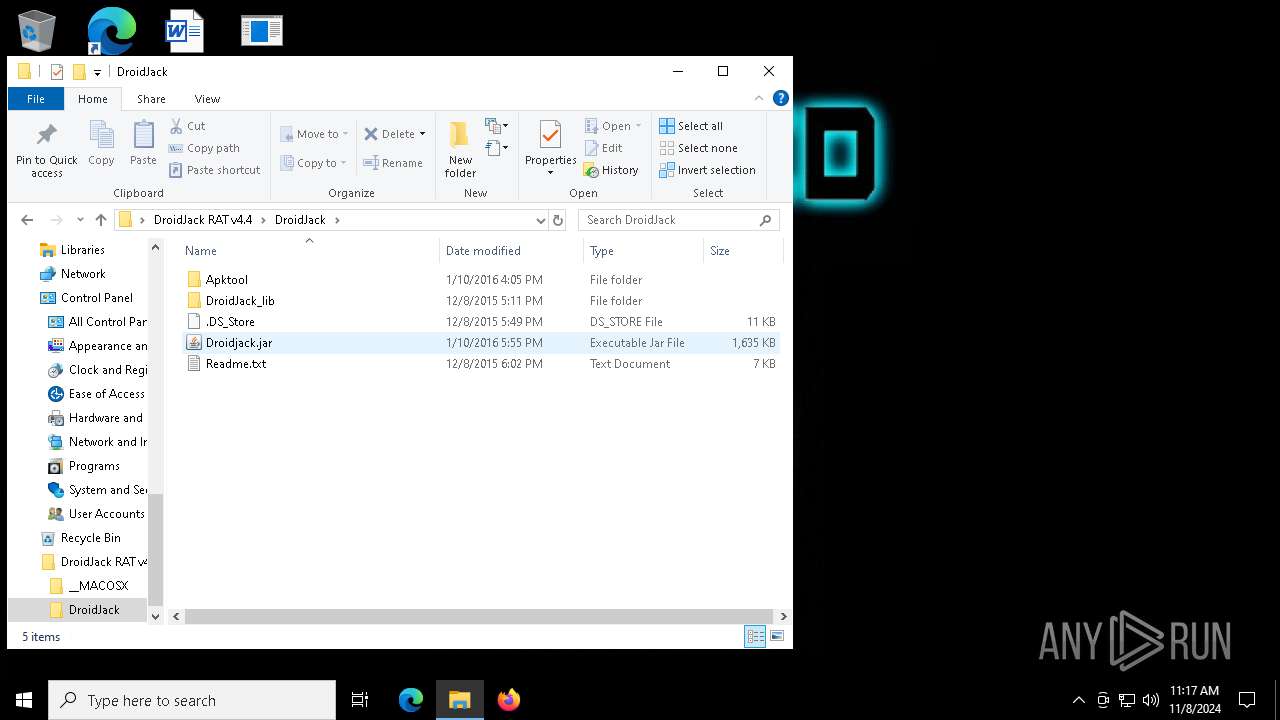Screen dimensions: 1280x720
Task: Switch to the Share ribbon tab
Action: (151, 99)
